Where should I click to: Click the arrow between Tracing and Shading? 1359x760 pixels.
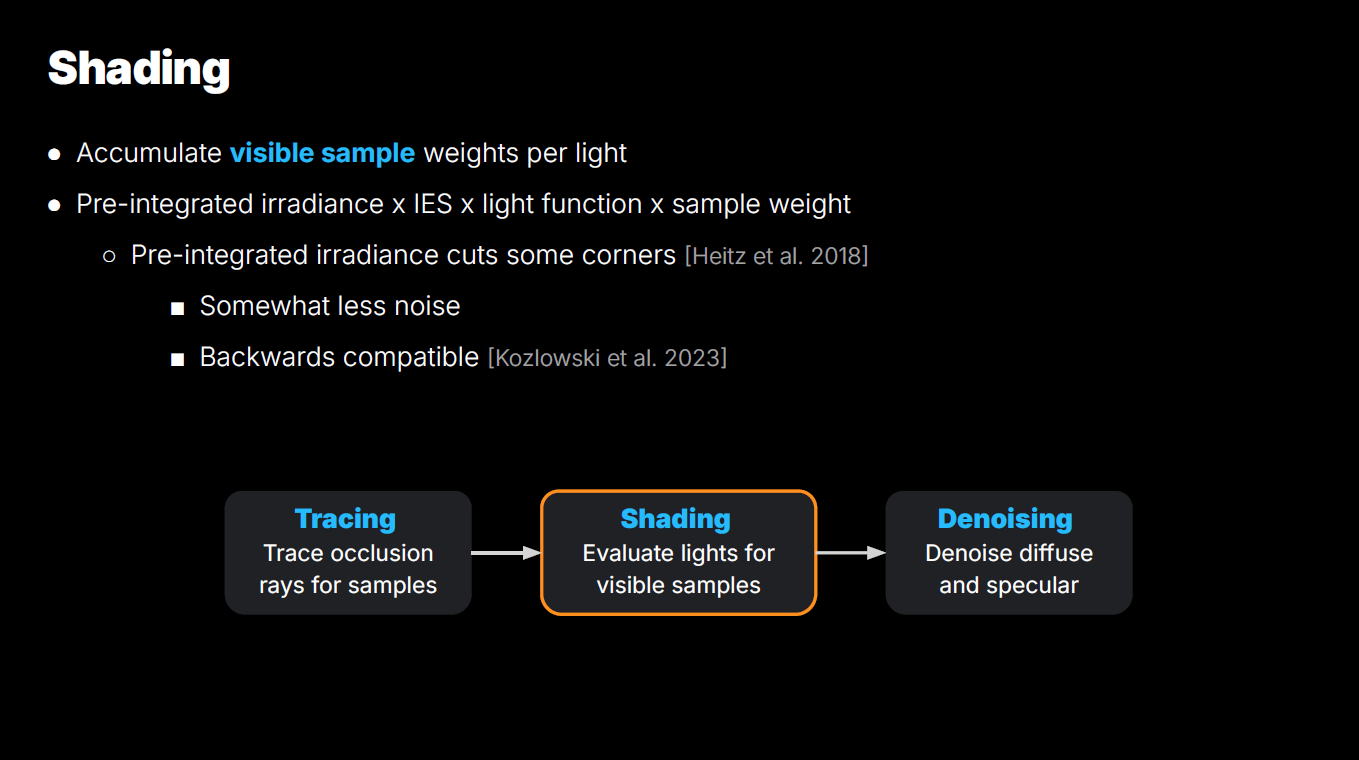505,553
